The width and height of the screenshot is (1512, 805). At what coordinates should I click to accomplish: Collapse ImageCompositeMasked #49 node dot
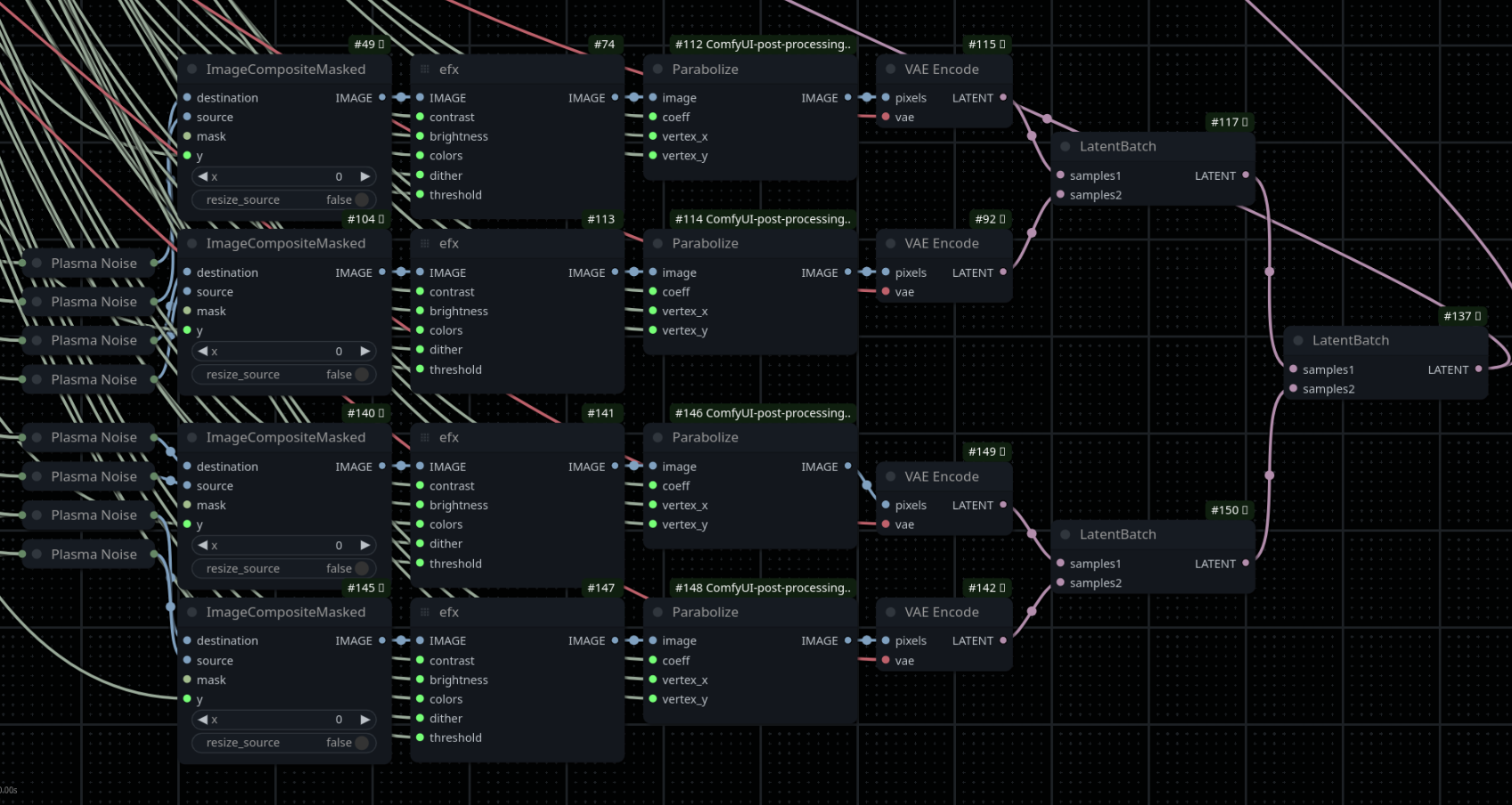[192, 69]
